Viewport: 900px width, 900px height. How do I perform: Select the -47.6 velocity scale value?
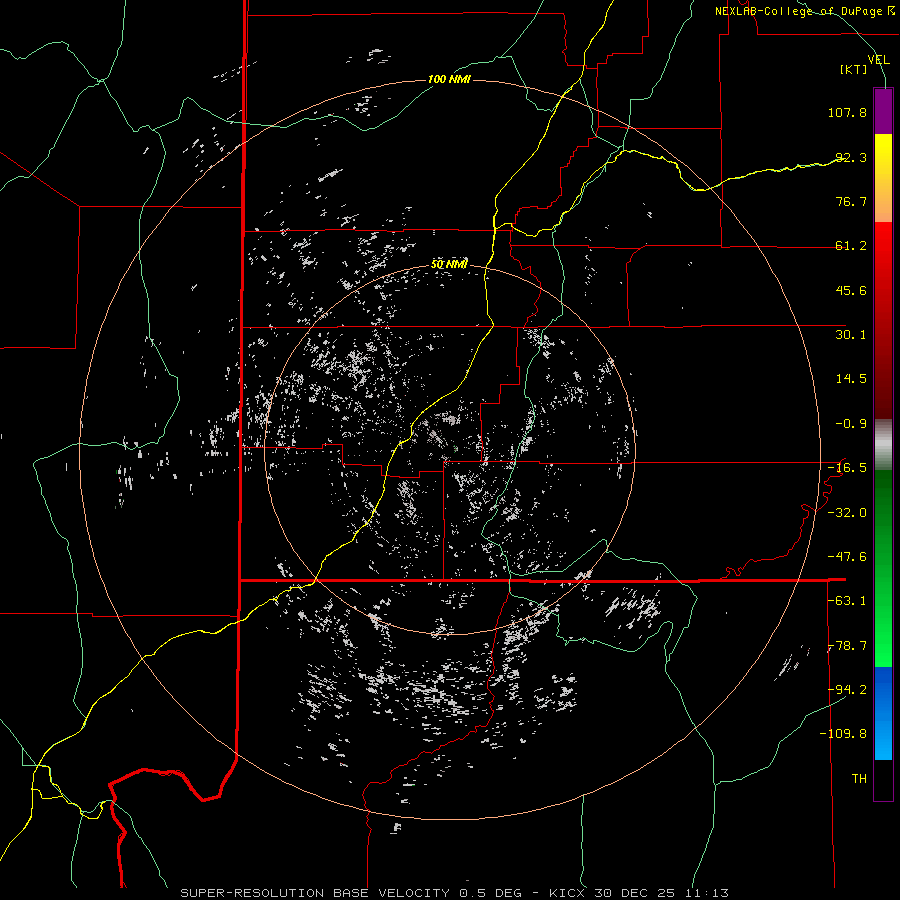tap(847, 557)
